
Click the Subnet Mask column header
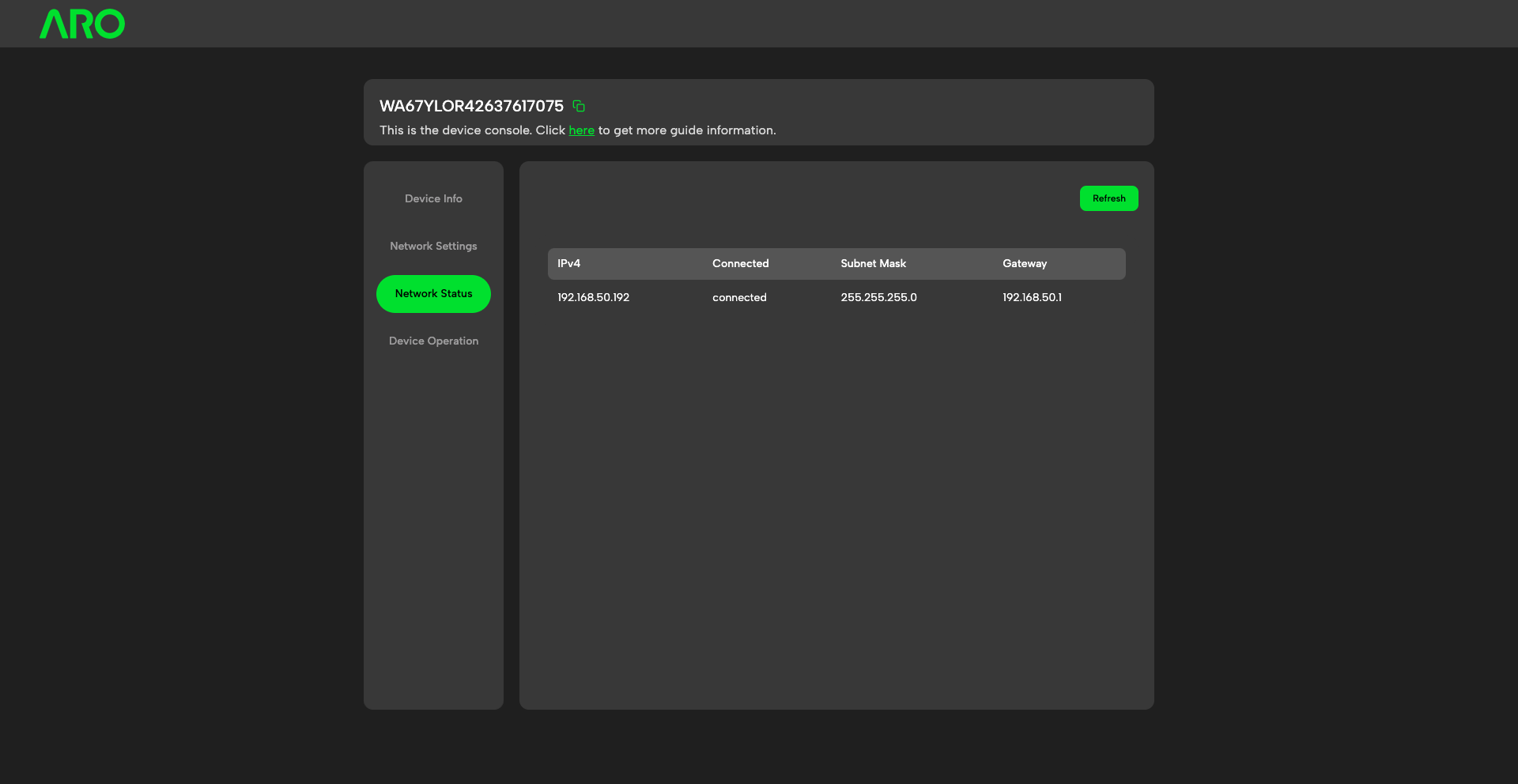tap(873, 263)
